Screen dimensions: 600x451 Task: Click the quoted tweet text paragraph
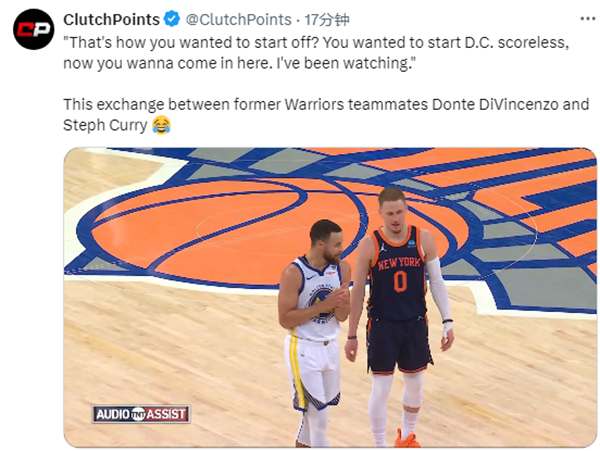316,52
